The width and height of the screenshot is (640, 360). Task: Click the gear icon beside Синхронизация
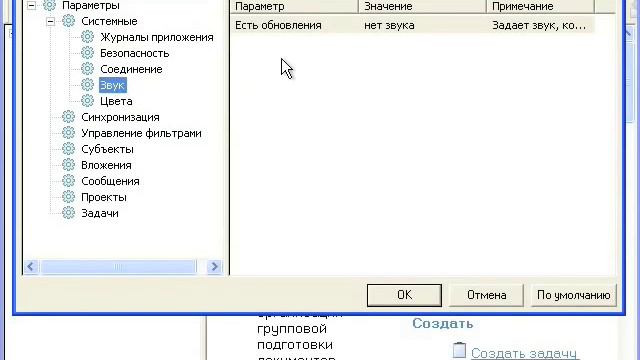(x=68, y=117)
